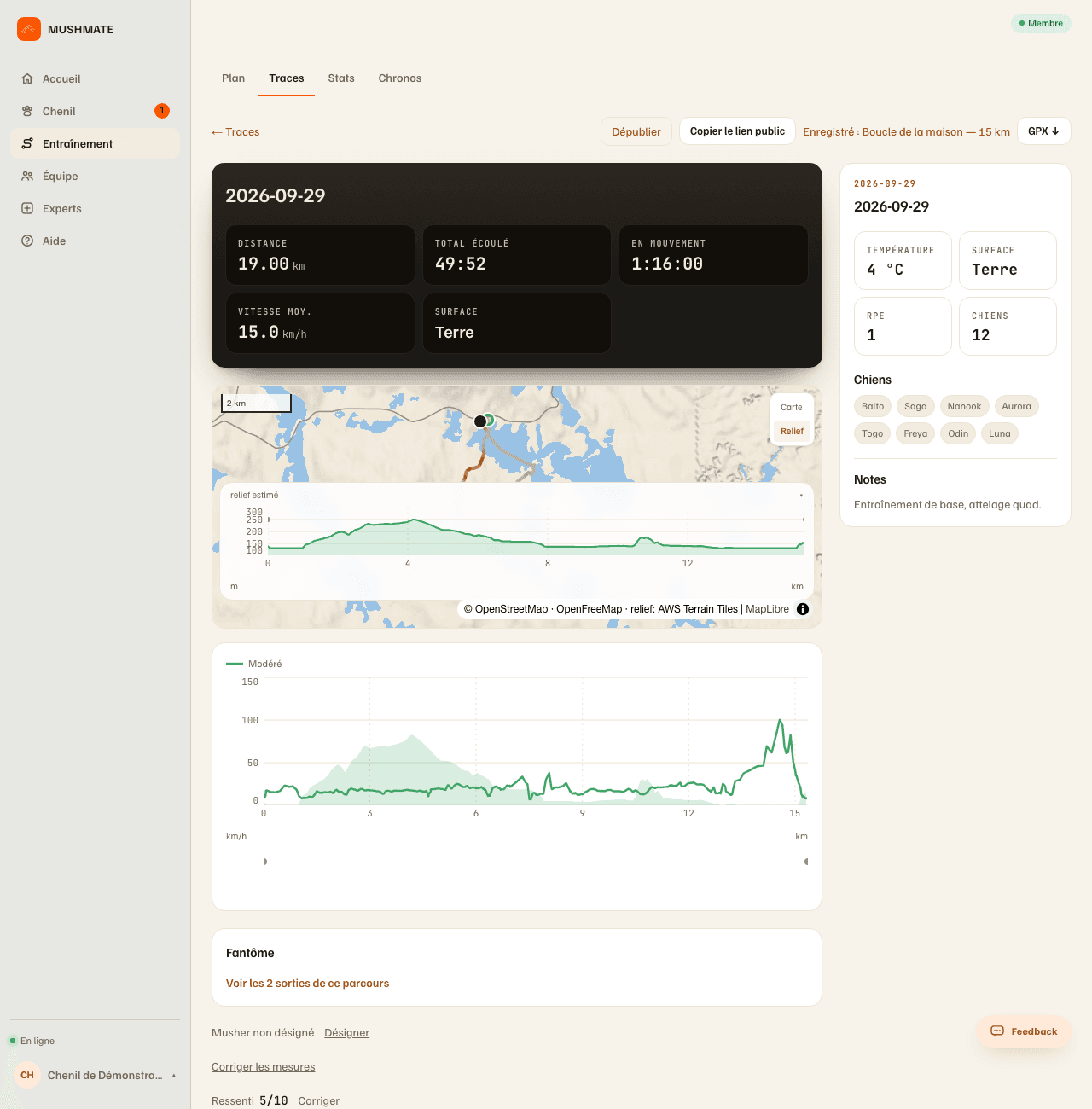Click the OpenStreetMap attribution link
The width and height of the screenshot is (1092, 1109).
506,609
